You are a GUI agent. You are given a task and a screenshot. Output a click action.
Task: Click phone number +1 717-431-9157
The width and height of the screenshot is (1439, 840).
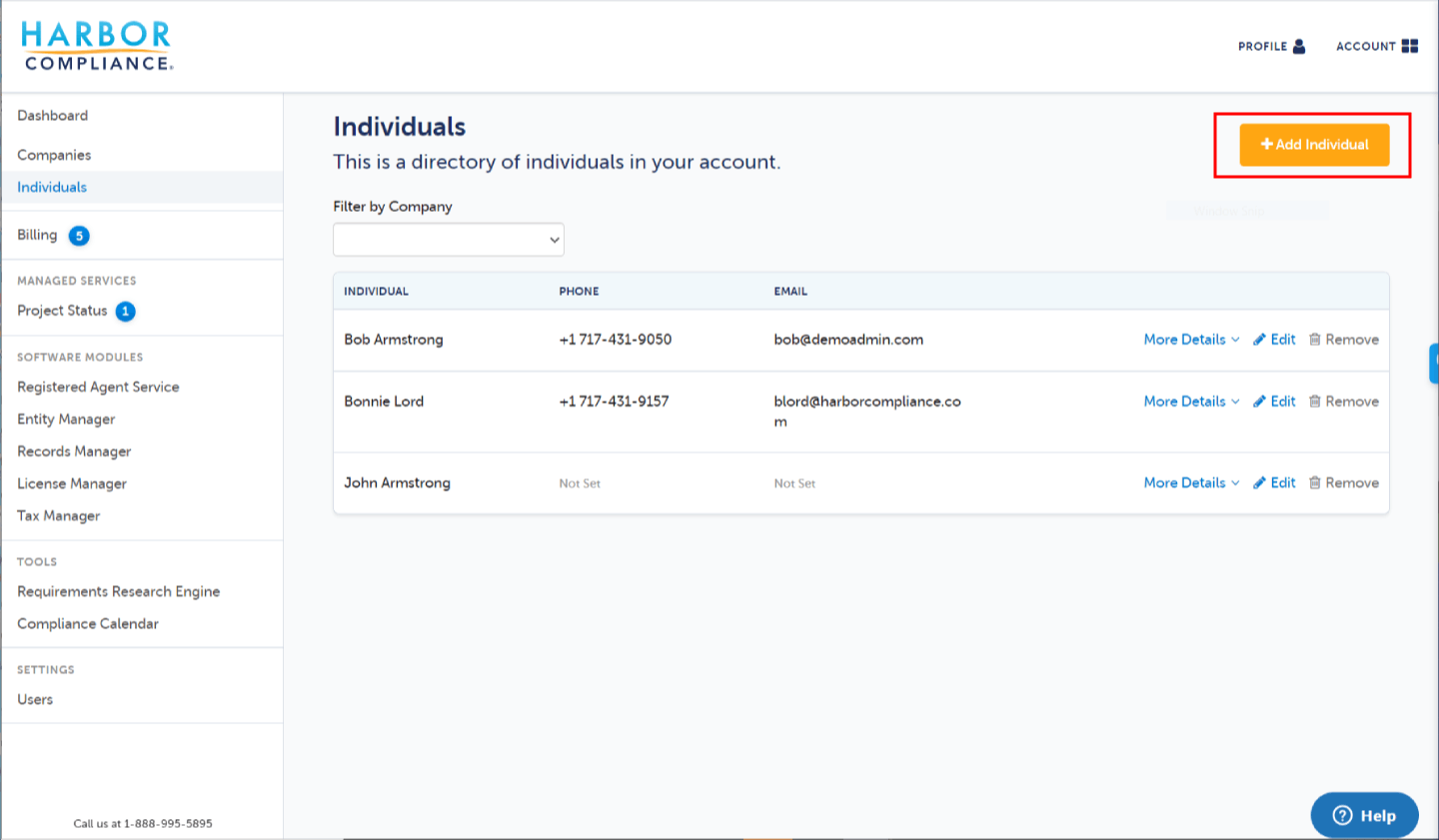point(614,402)
